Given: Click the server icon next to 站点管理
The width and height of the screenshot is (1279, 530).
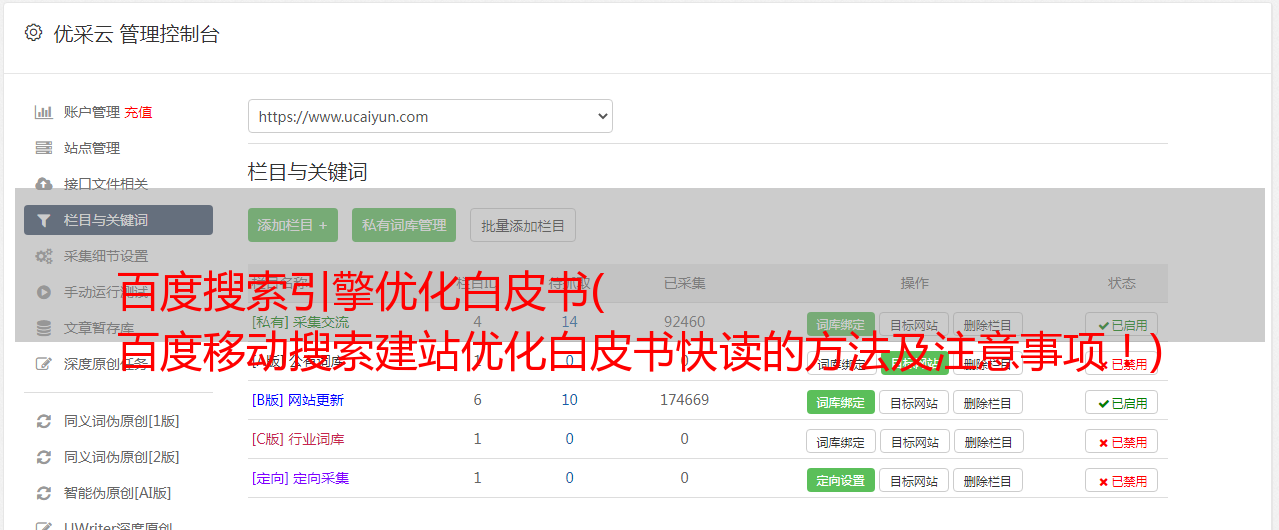Looking at the screenshot, I should click(43, 148).
